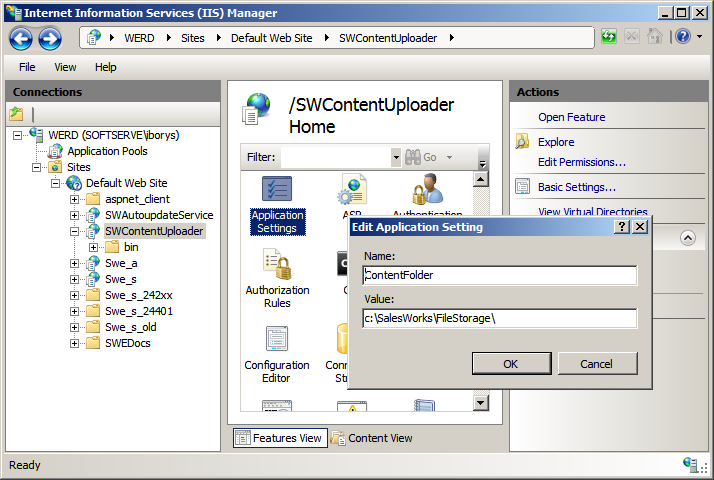
Task: Expand the bin folder node
Action: (x=93, y=247)
